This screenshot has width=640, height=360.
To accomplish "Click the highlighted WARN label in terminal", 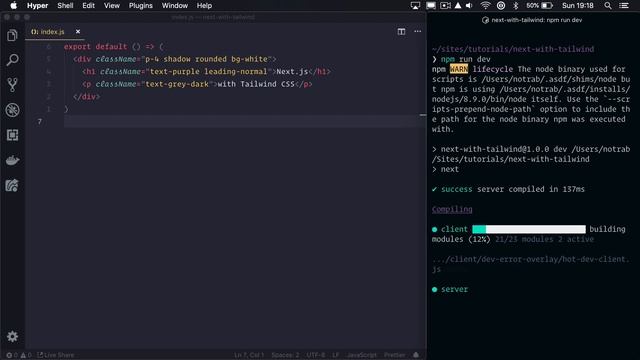I will point(459,69).
